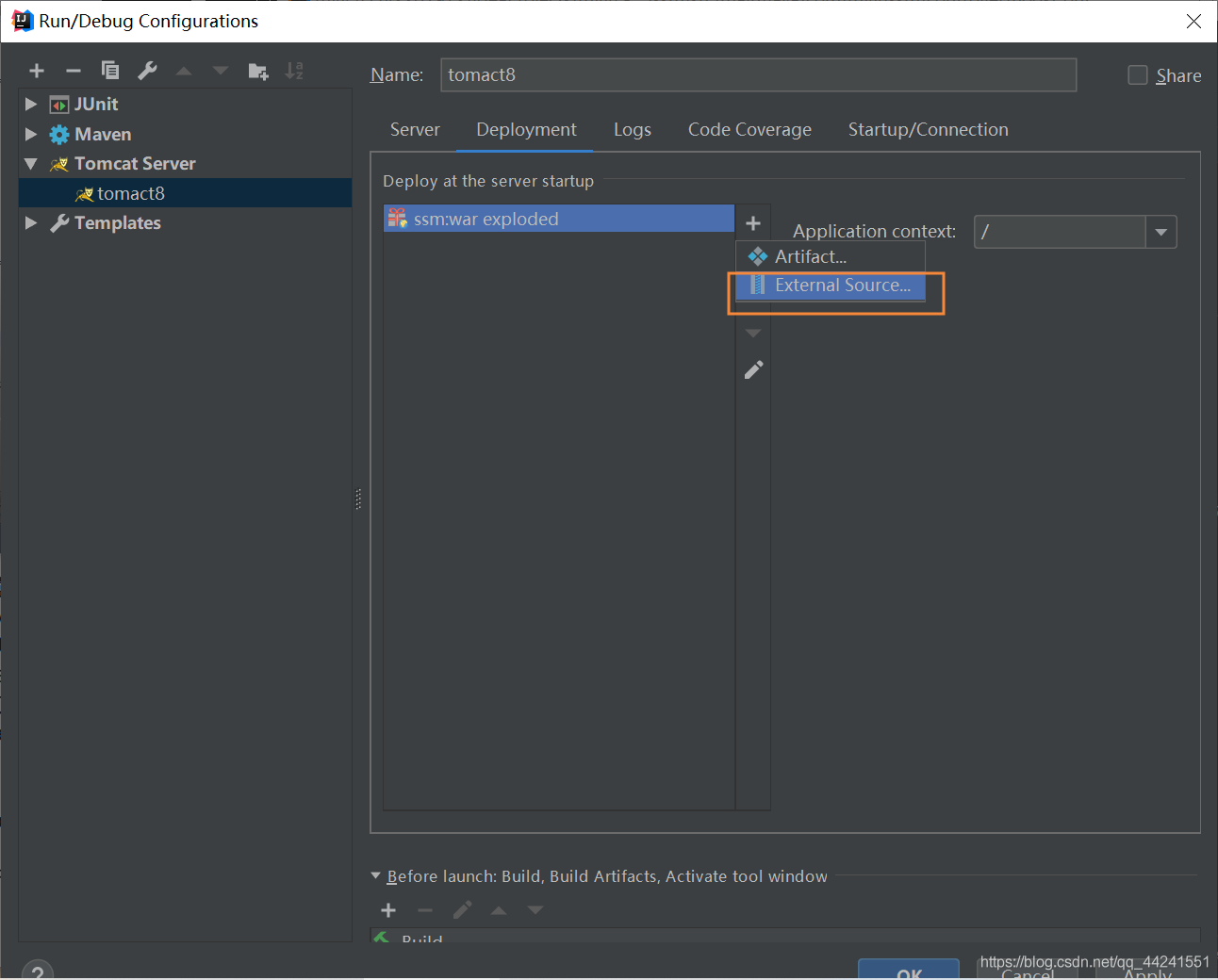Switch to the Server tab
This screenshot has height=980, width=1218.
(415, 130)
